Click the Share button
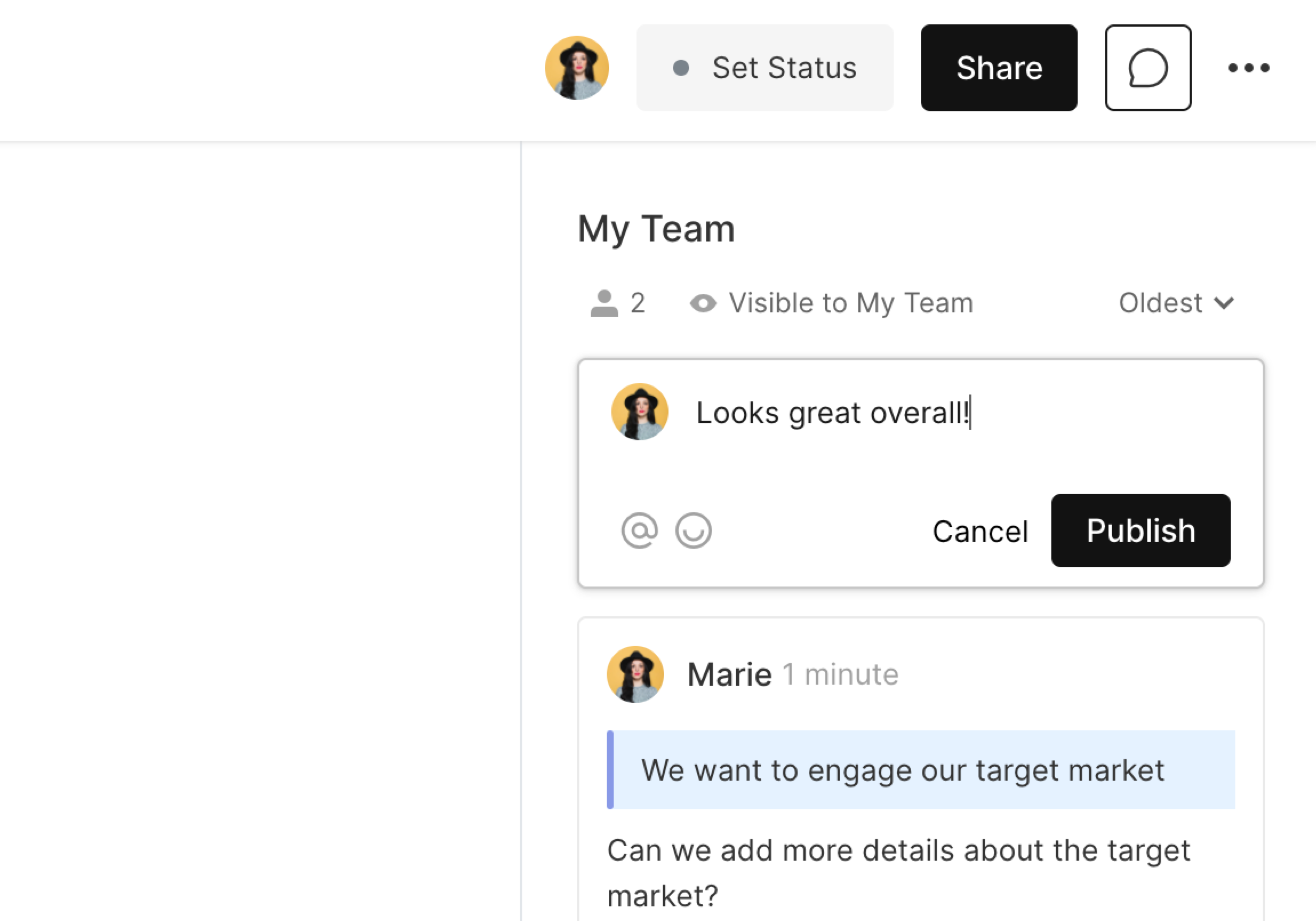1316x921 pixels. (x=999, y=68)
